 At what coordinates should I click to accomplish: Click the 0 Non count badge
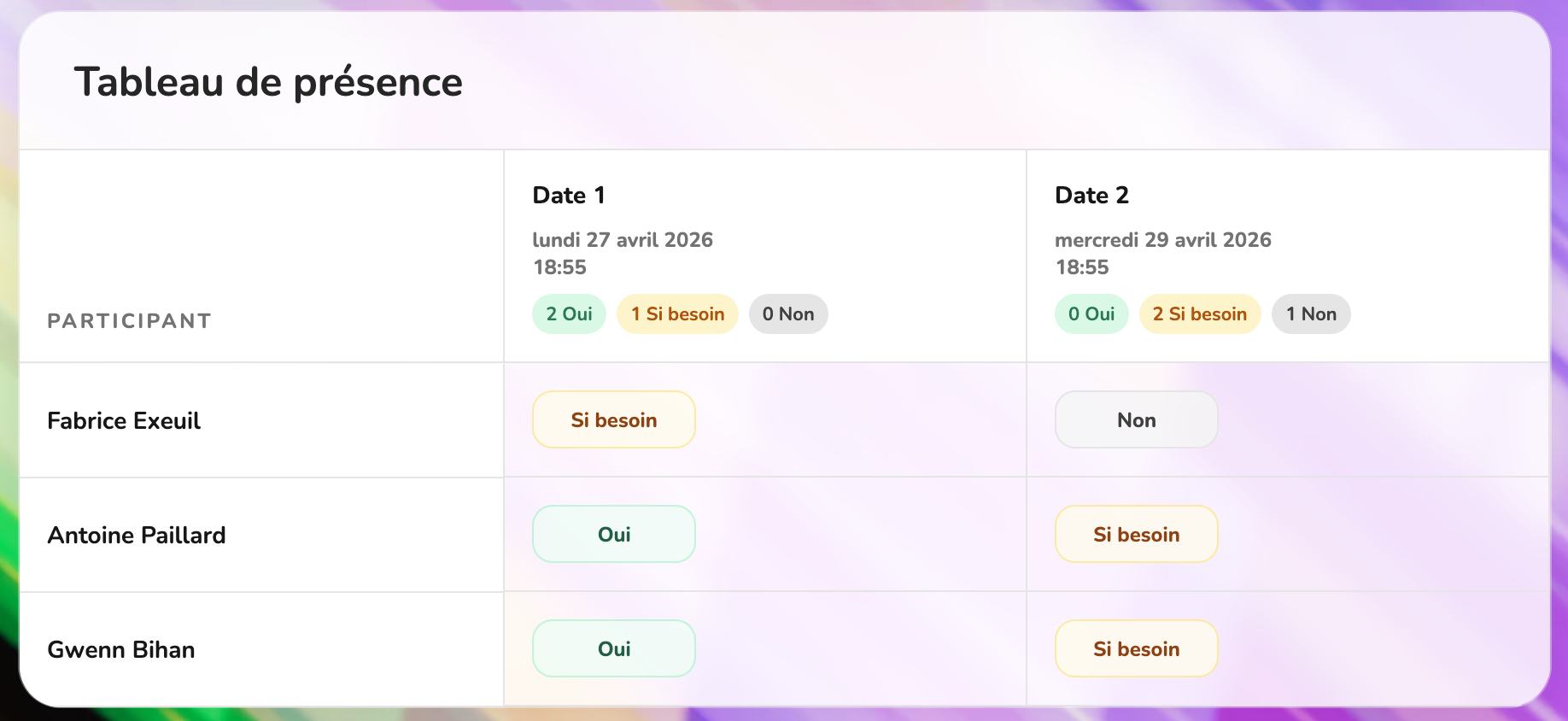787,314
